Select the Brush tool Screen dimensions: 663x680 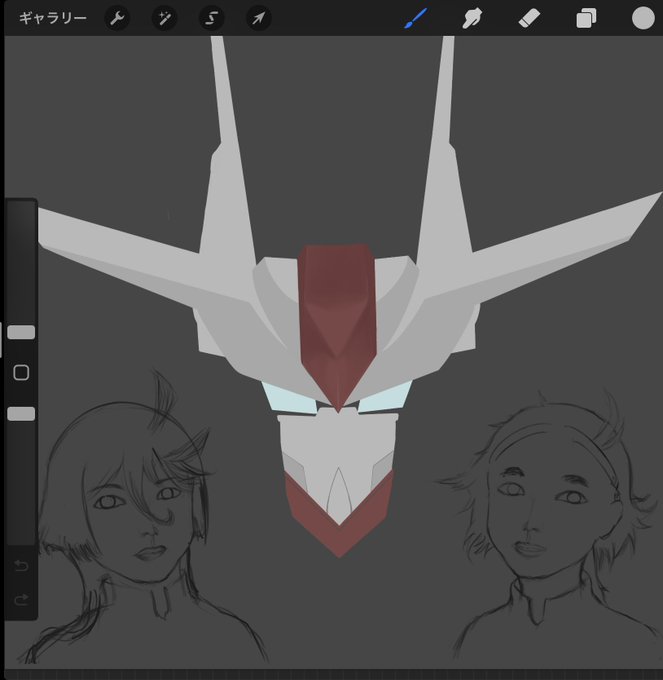click(415, 18)
